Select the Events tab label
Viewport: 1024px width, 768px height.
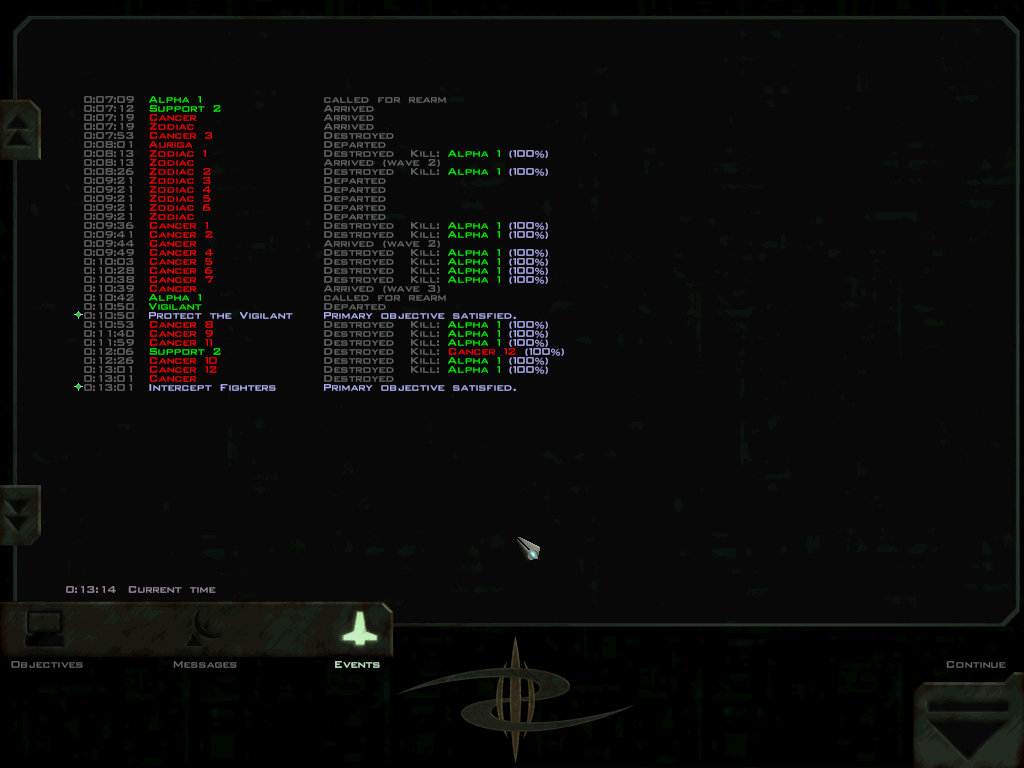pyautogui.click(x=357, y=665)
